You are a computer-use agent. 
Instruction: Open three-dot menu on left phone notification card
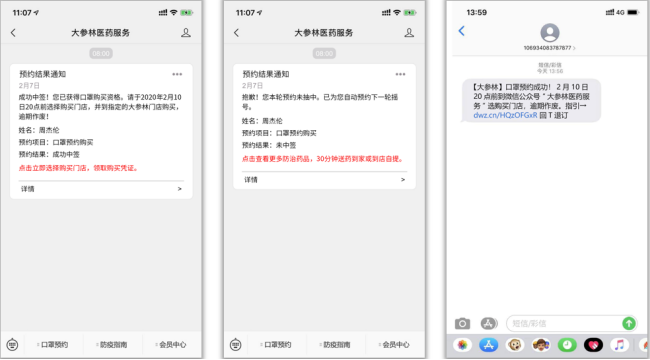(x=177, y=74)
